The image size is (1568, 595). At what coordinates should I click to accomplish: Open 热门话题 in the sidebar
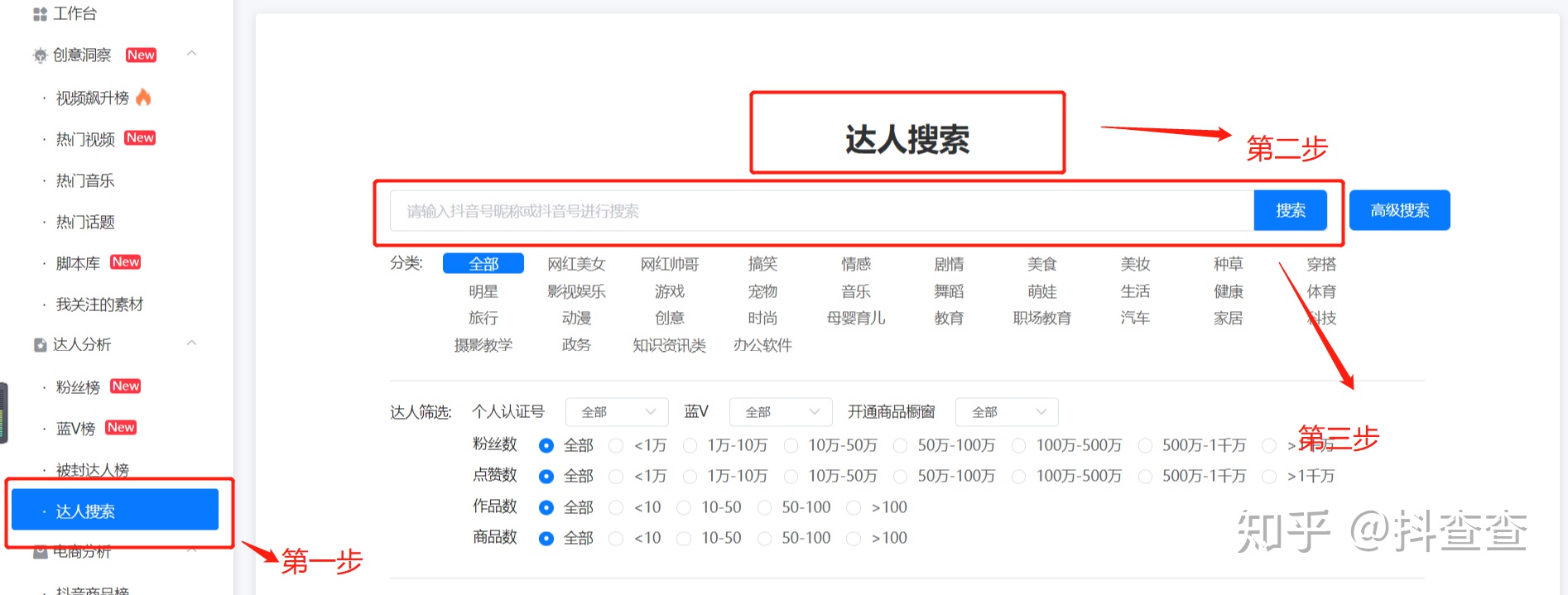click(85, 222)
